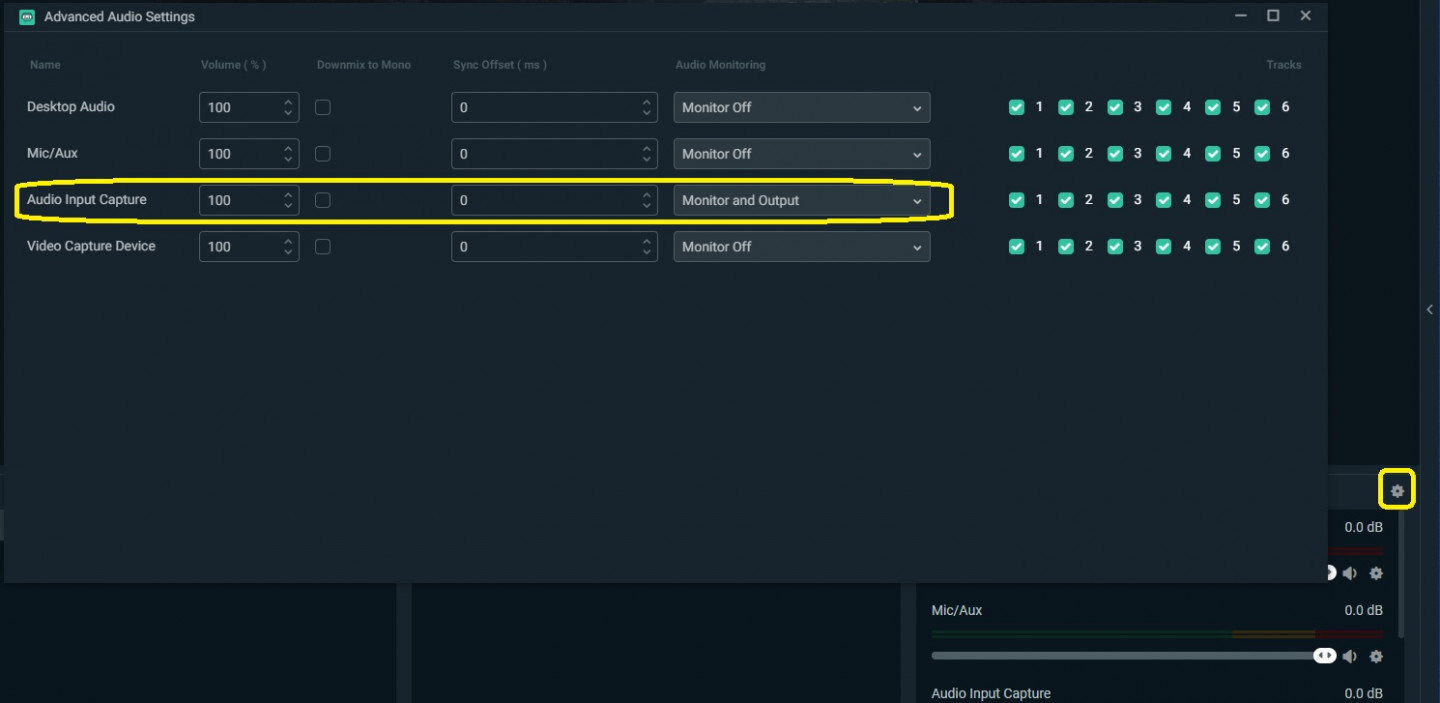This screenshot has width=1440, height=703.
Task: Enable Downmix to Mono for Audio Input Capture
Action: [x=323, y=200]
